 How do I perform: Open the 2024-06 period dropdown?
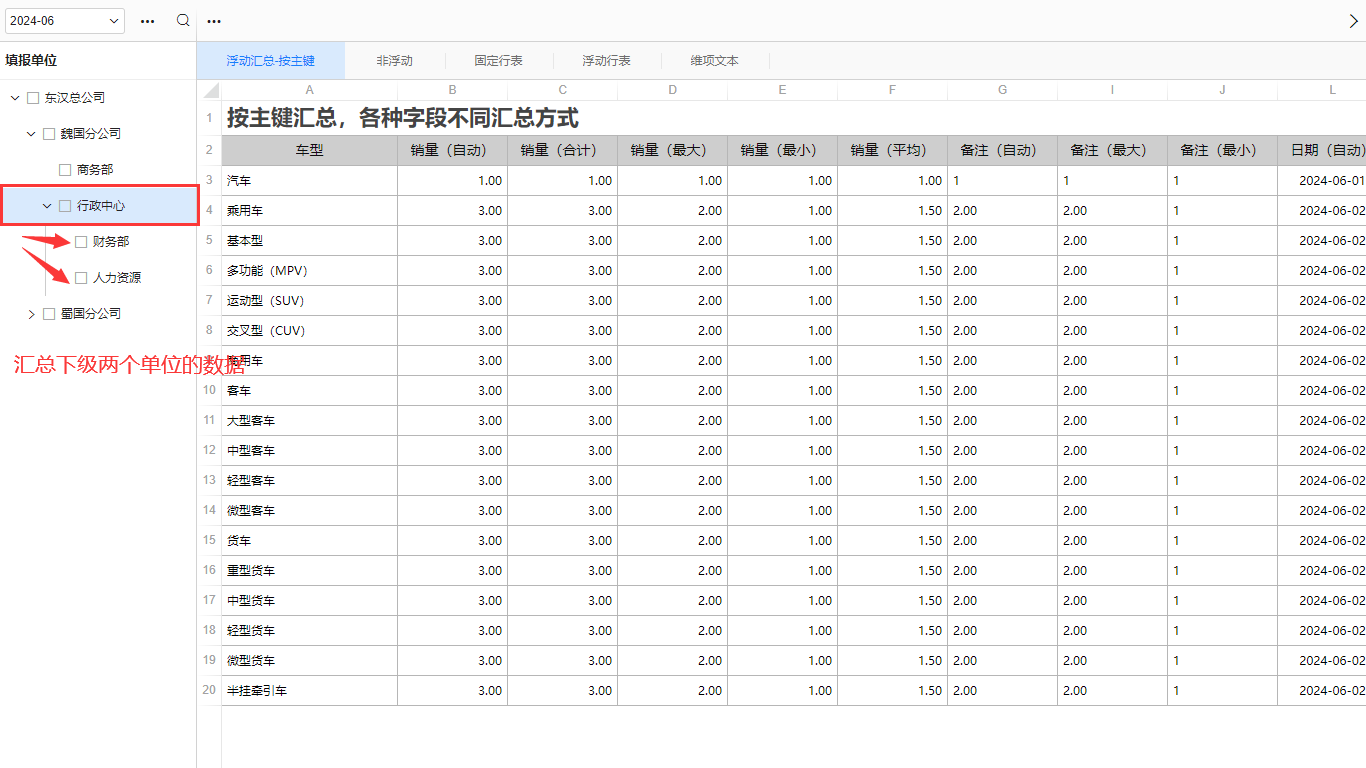(x=65, y=21)
